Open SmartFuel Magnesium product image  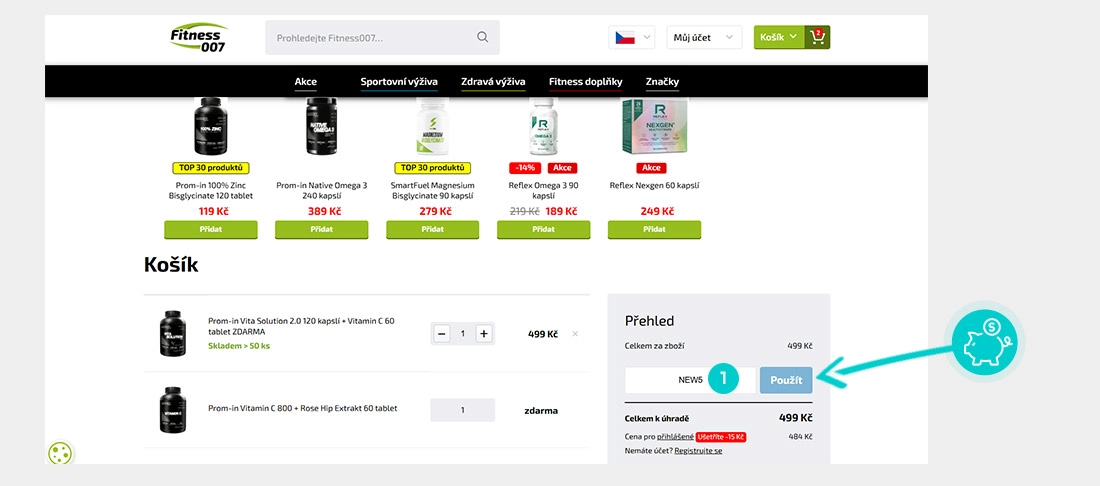click(433, 126)
